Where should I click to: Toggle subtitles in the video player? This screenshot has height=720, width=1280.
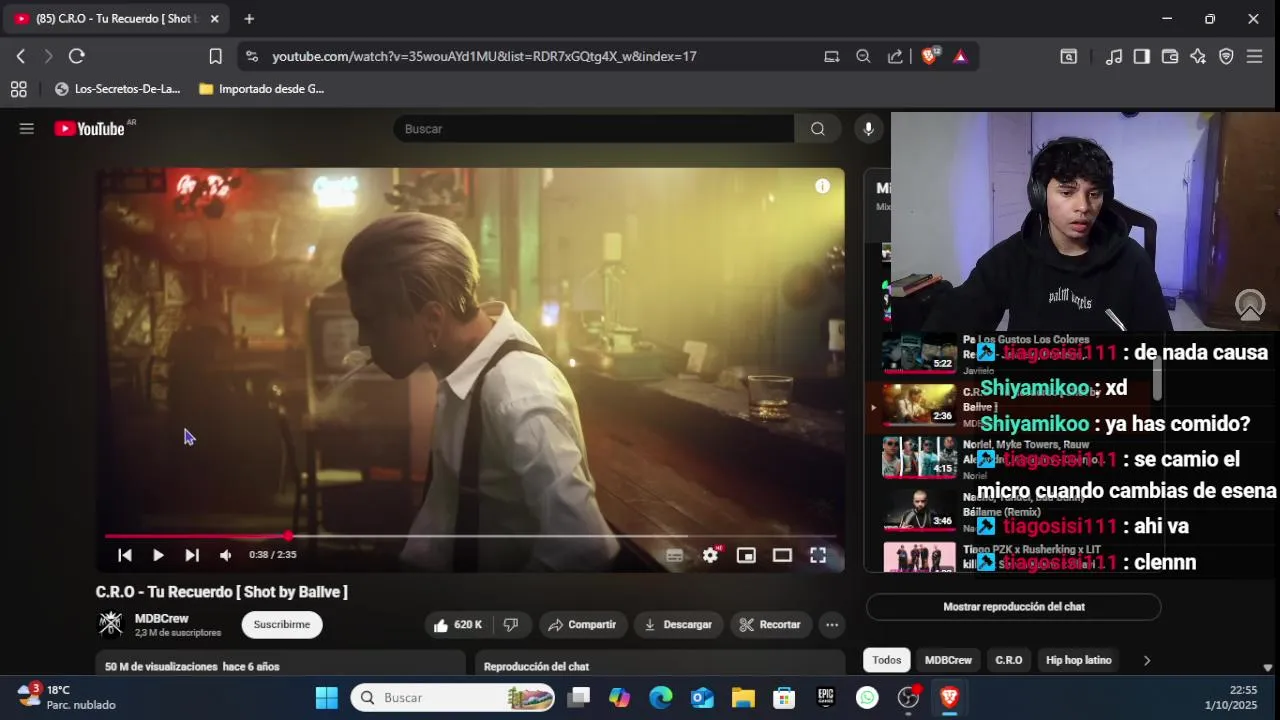click(x=675, y=556)
